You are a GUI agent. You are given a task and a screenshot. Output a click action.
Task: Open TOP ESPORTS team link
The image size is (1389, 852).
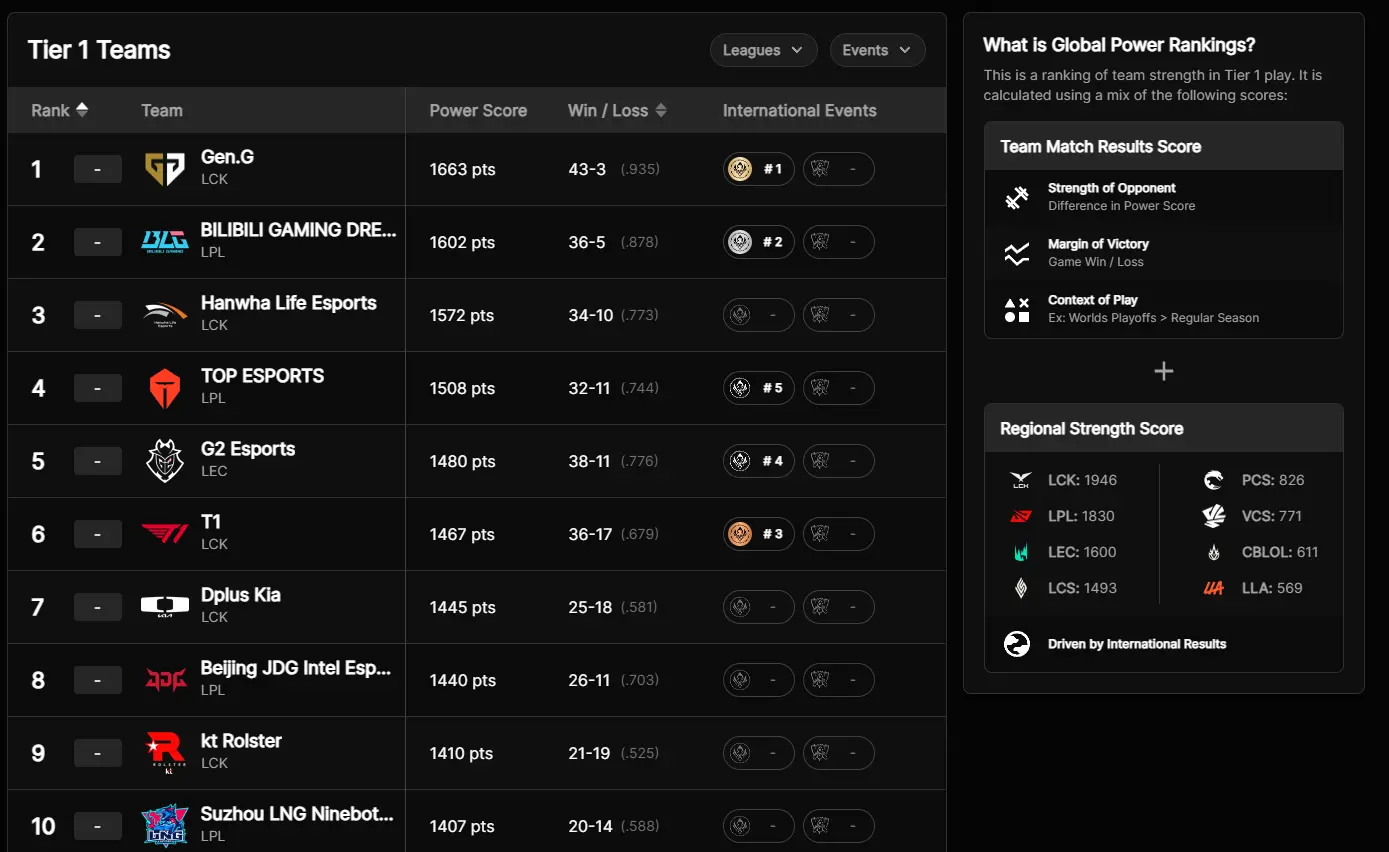262,376
